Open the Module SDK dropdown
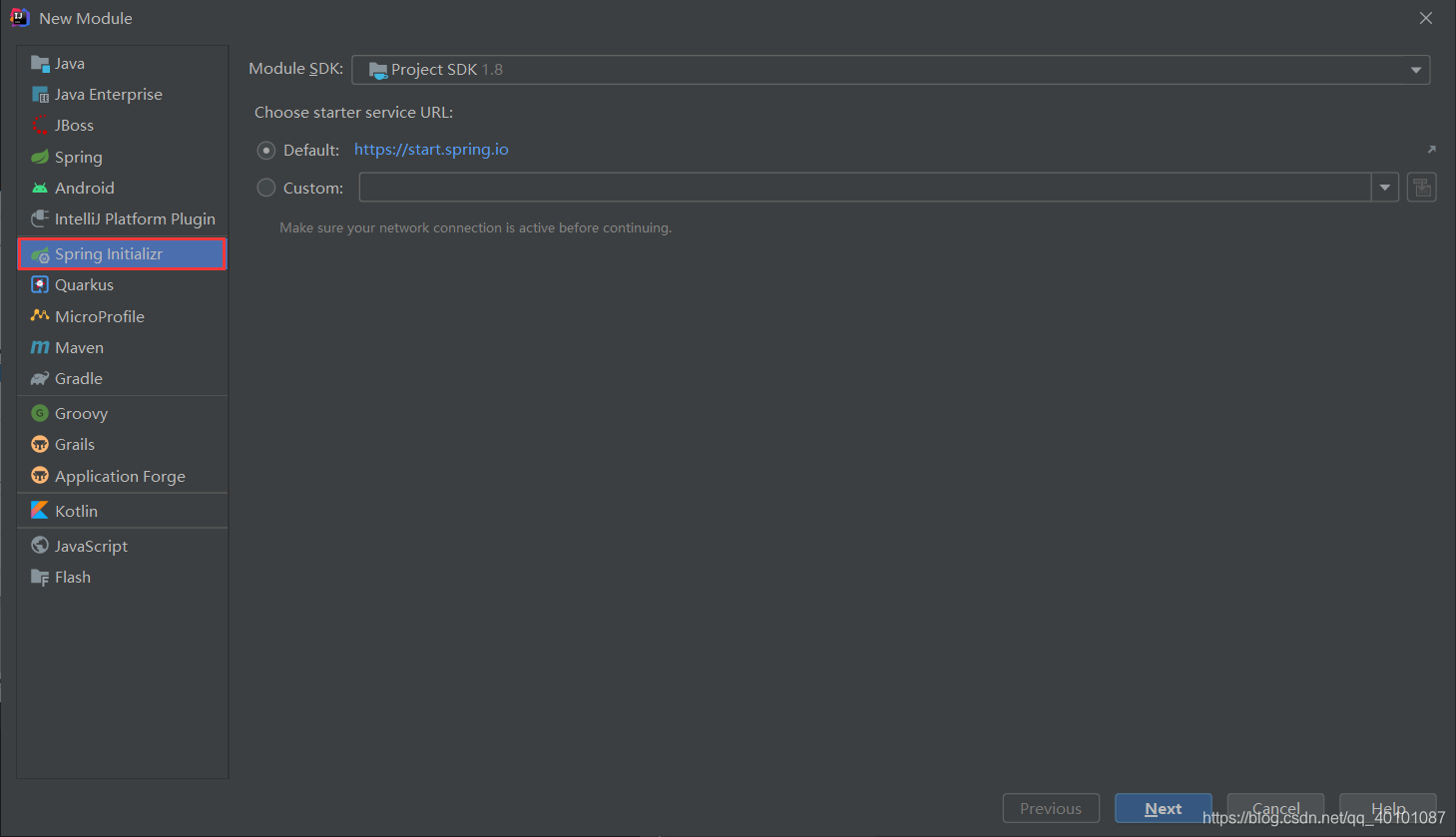 click(891, 70)
